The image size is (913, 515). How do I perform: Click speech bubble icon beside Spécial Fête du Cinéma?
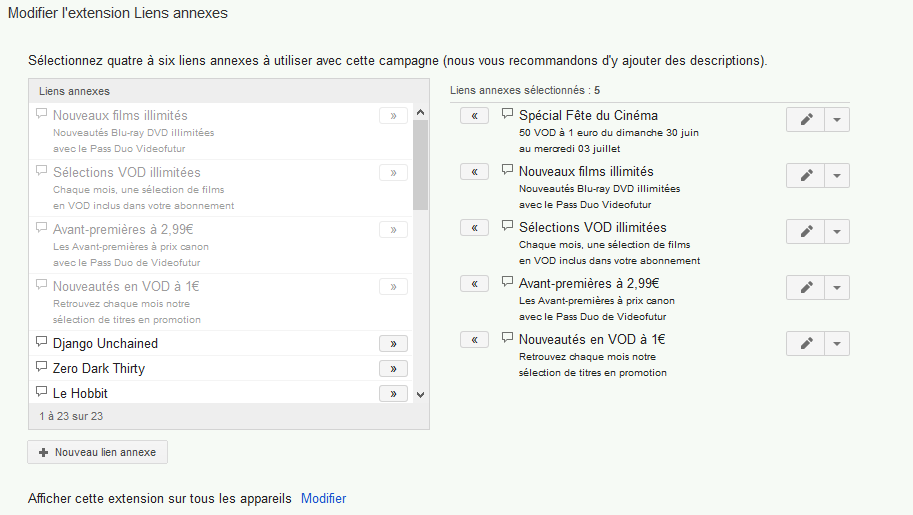[507, 114]
